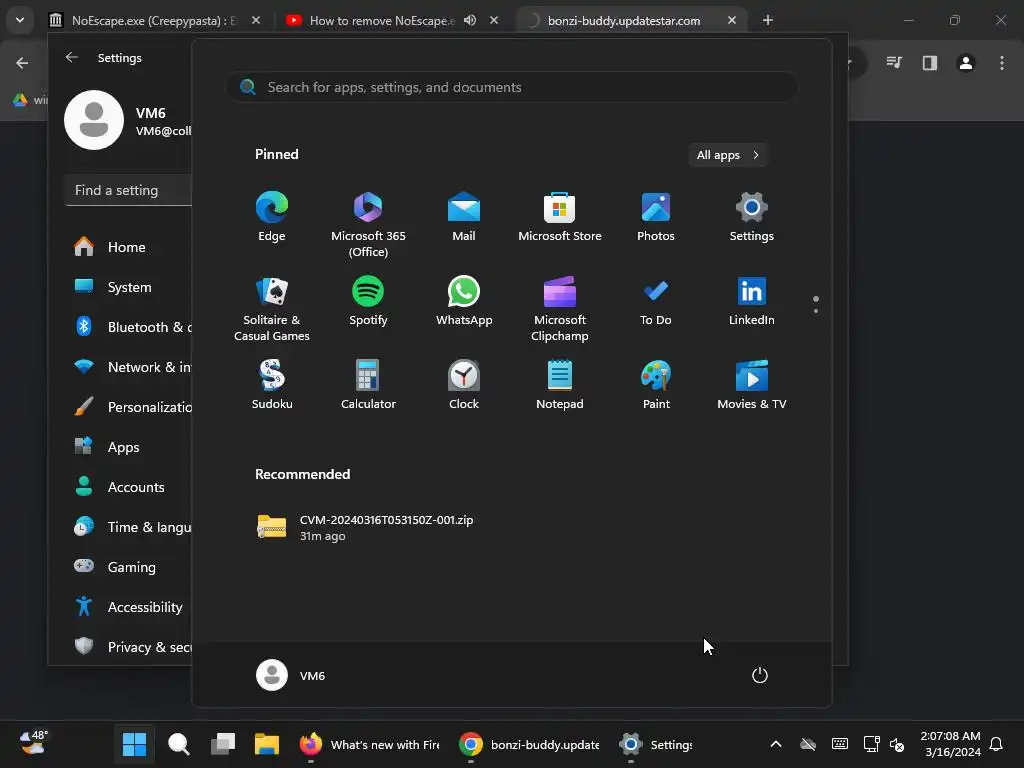This screenshot has width=1024, height=768.
Task: Open the notification bell
Action: [997, 744]
